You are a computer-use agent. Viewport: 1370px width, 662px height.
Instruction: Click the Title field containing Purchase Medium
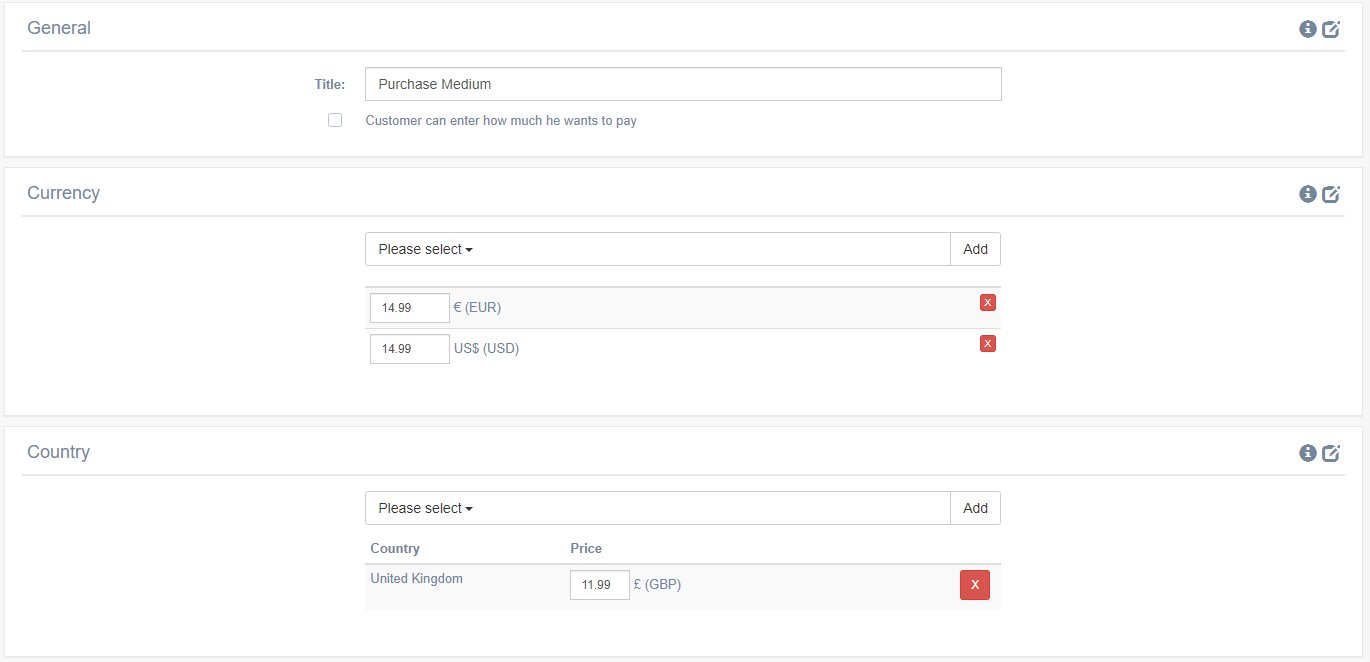(x=683, y=84)
